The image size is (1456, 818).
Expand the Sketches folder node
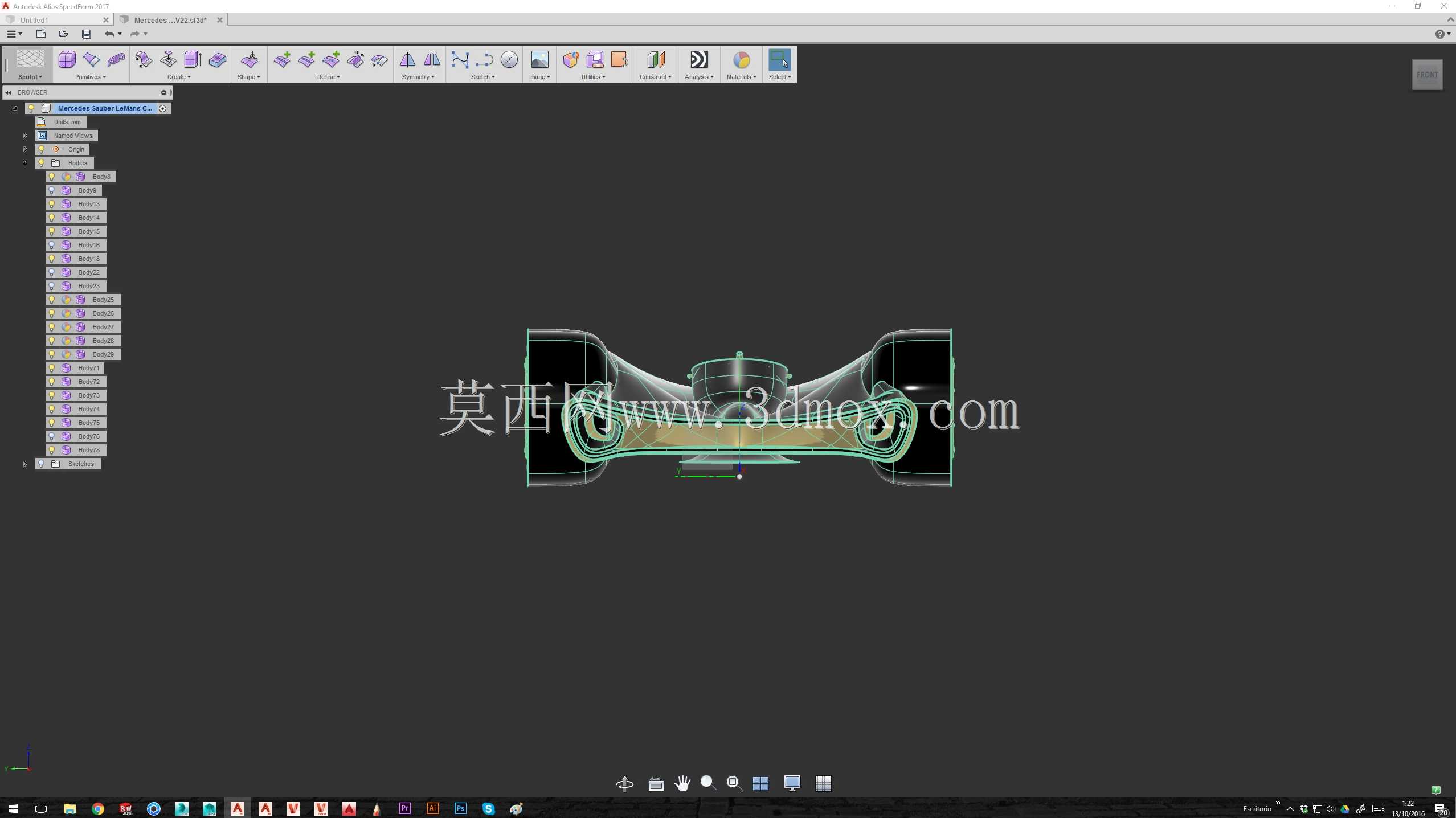point(25,464)
